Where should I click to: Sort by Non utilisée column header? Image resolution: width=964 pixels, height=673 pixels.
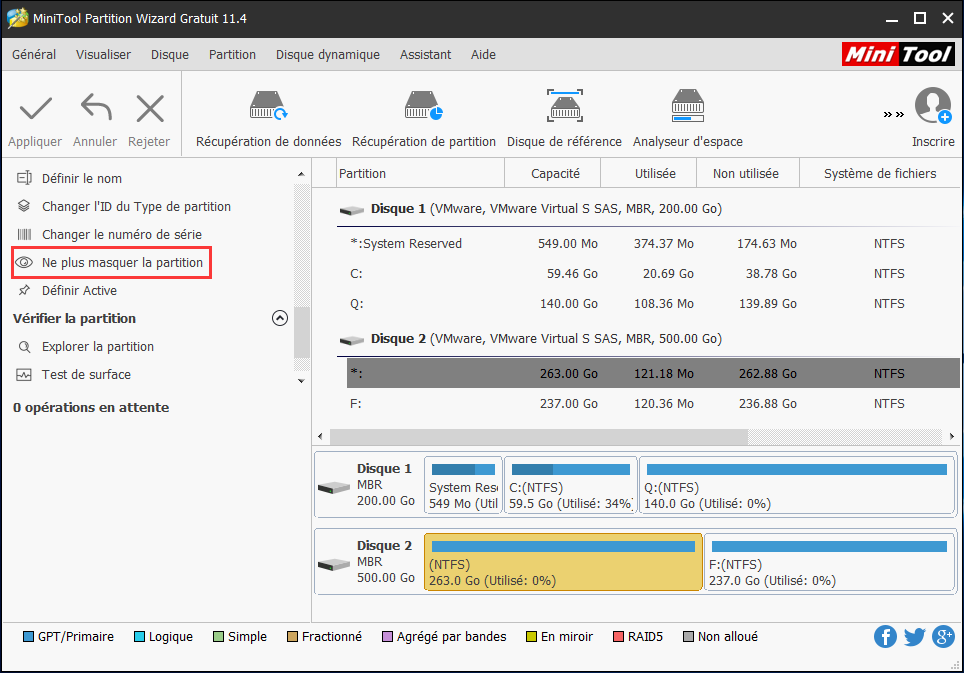pyautogui.click(x=748, y=173)
